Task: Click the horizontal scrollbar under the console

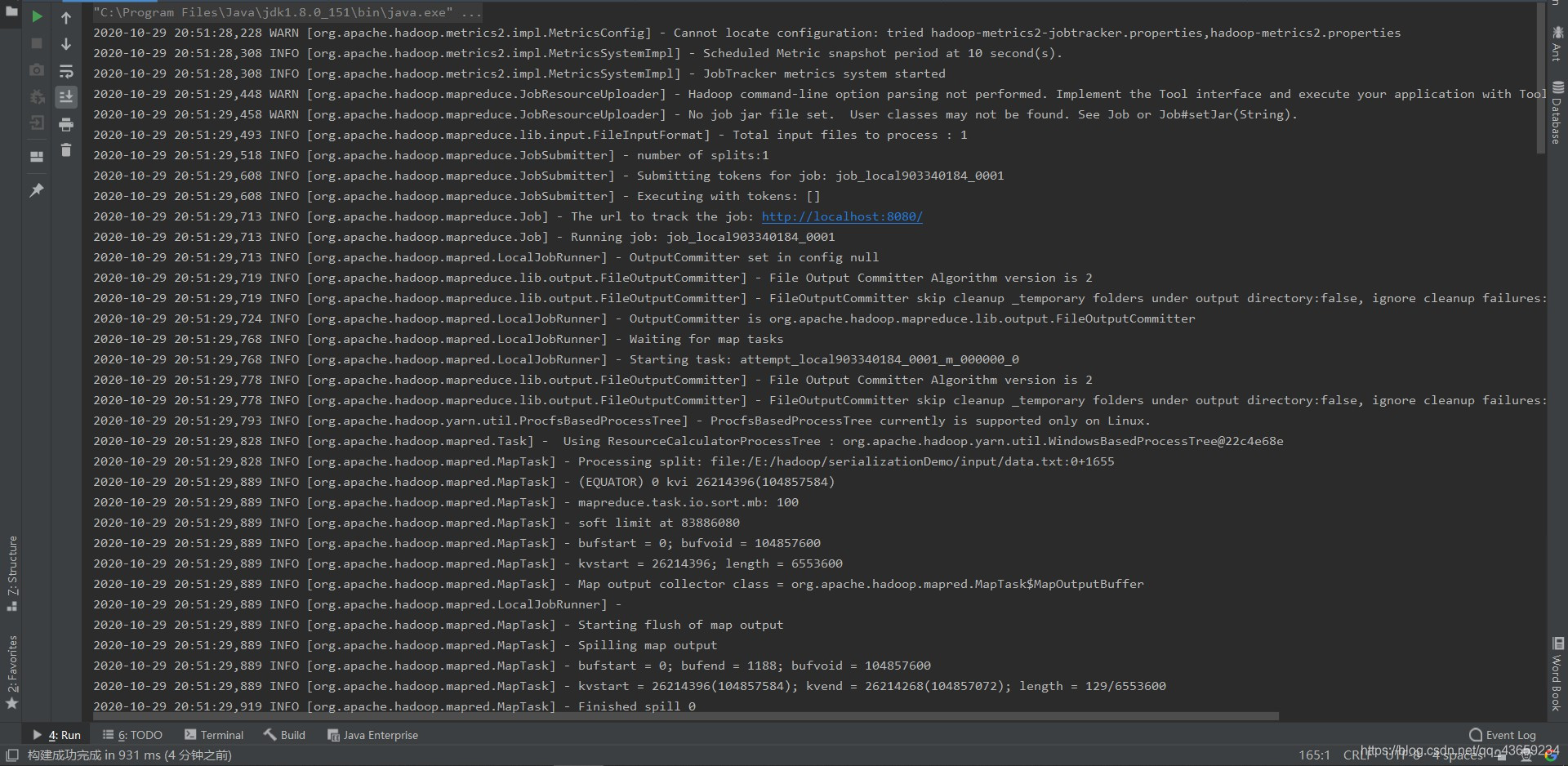Action: point(686,716)
